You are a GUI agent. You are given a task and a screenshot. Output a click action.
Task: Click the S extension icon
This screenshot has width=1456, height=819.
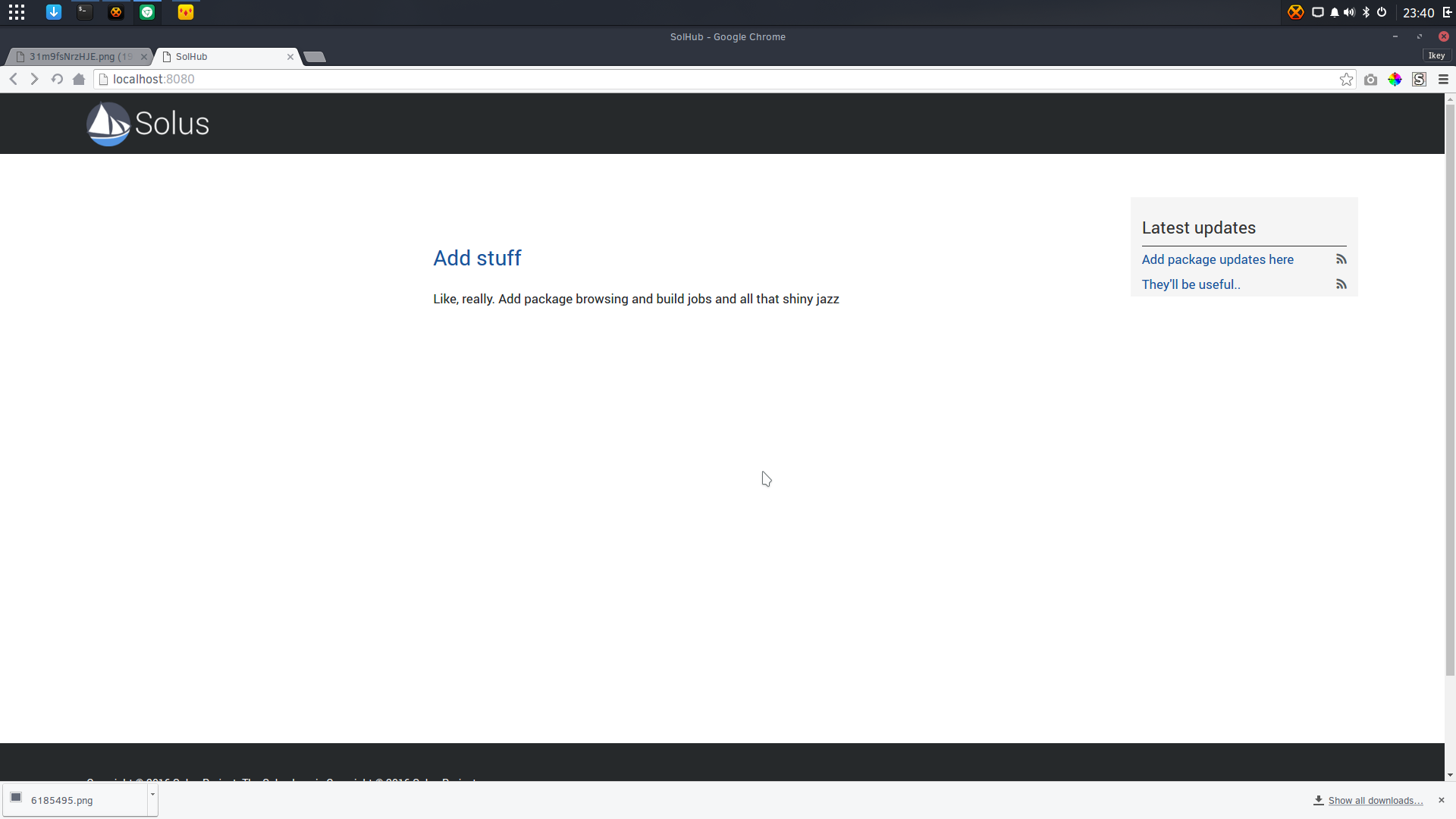pyautogui.click(x=1419, y=79)
